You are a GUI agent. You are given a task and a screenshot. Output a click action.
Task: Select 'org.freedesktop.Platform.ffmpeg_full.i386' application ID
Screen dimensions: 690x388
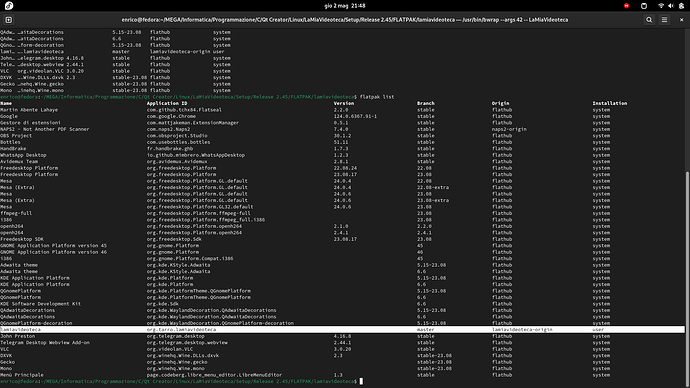click(x=206, y=220)
